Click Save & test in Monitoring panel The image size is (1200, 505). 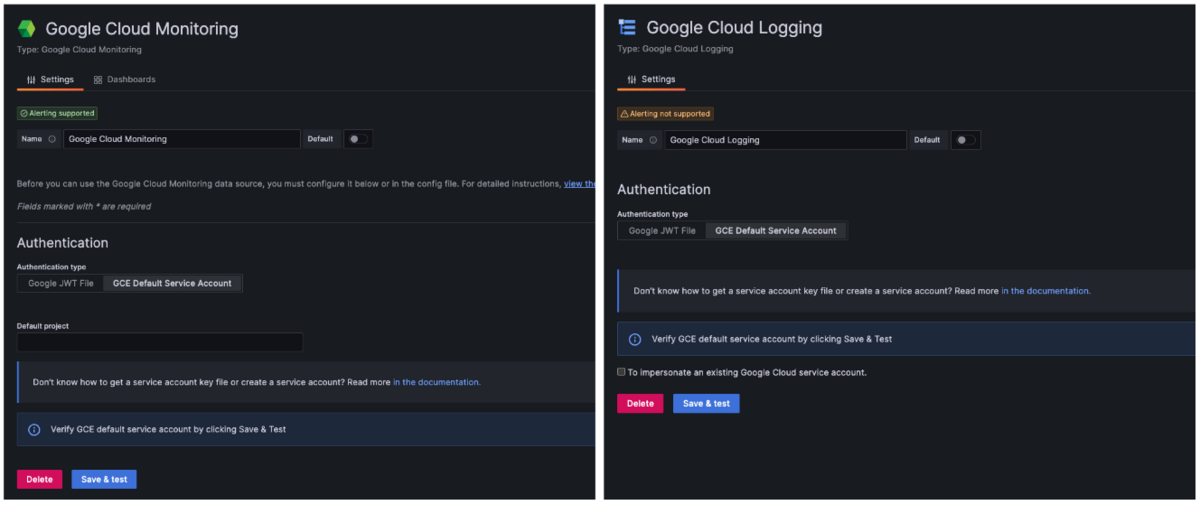pos(104,479)
